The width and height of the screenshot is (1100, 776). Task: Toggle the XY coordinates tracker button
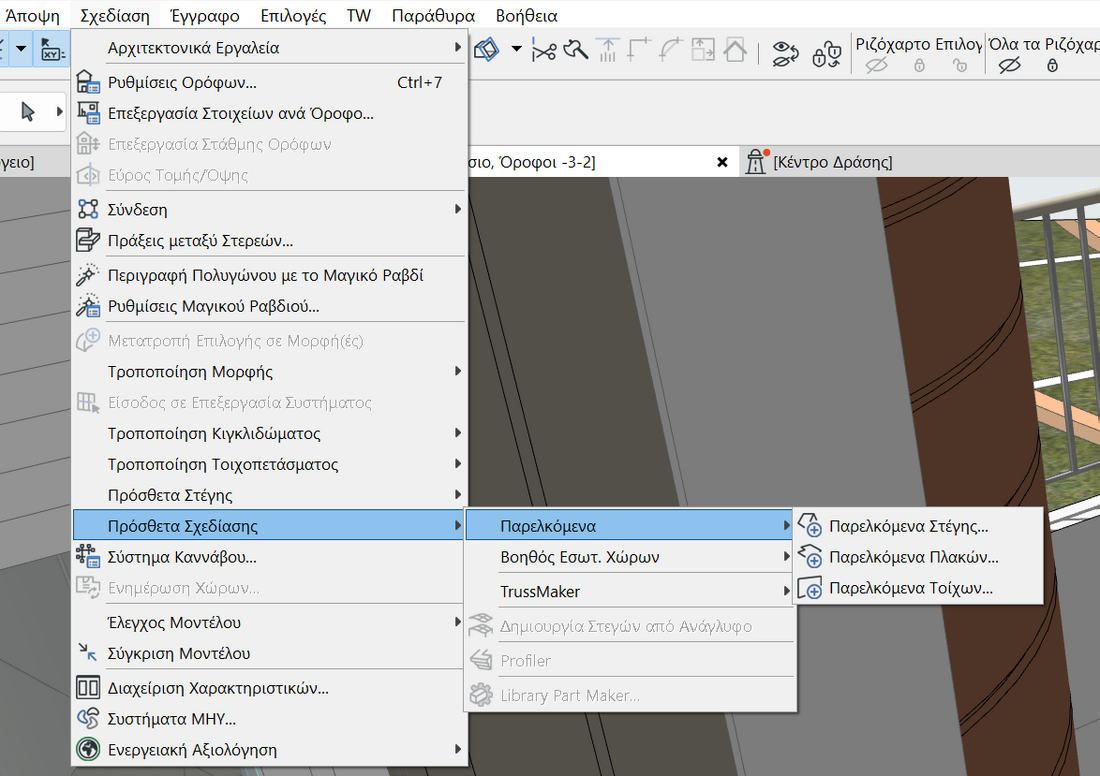click(50, 49)
